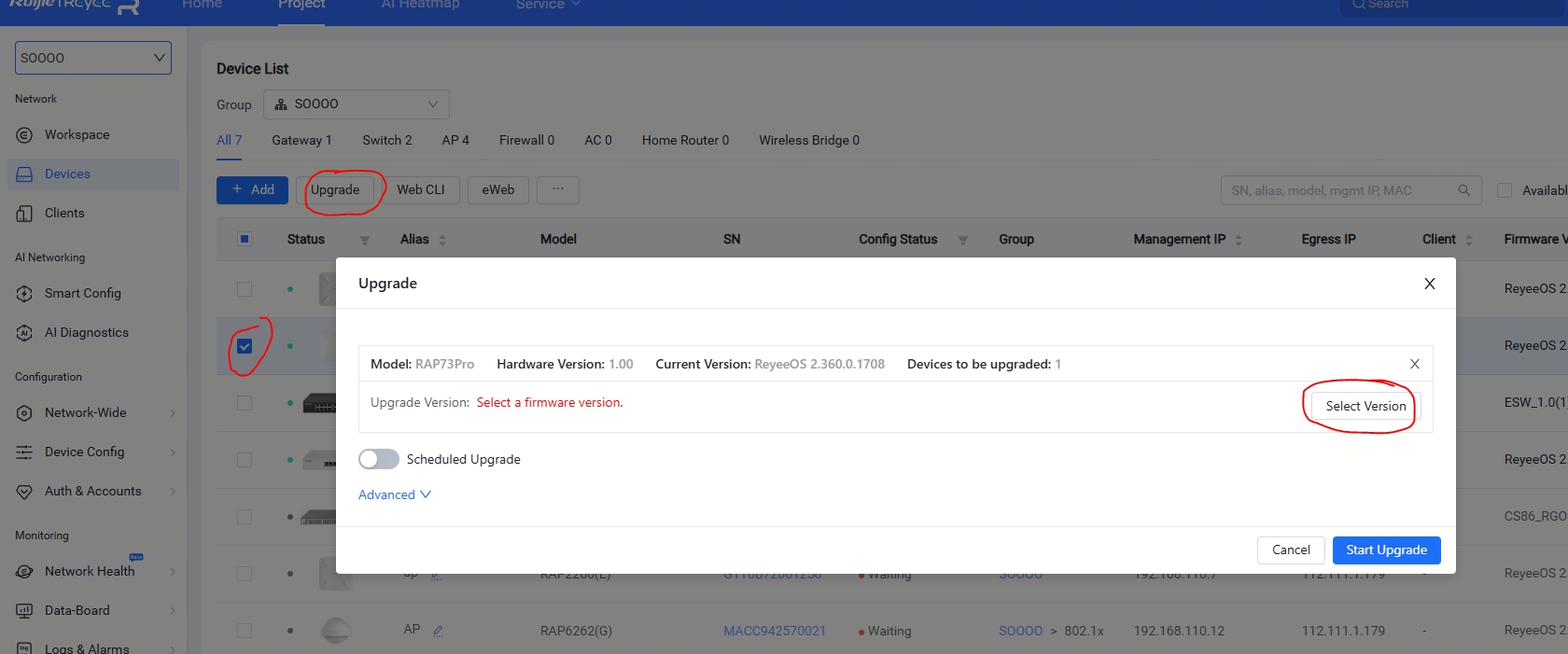Click the Data-Board icon
The width and height of the screenshot is (1568, 654).
[24, 611]
